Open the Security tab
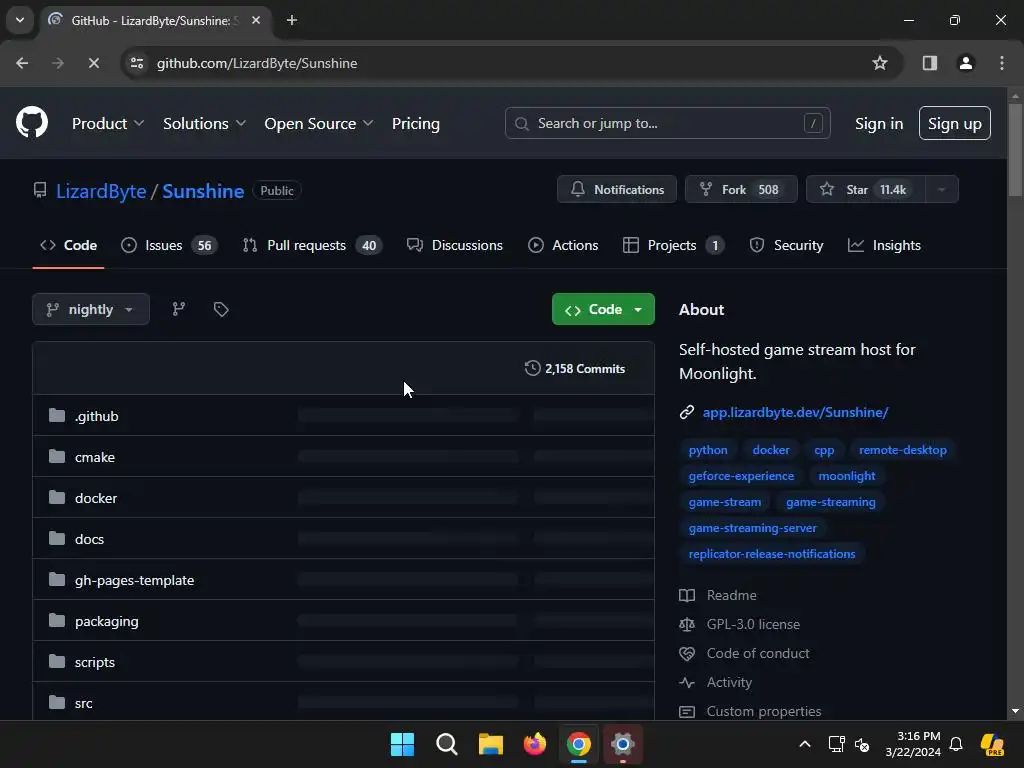This screenshot has width=1024, height=768. [x=786, y=246]
